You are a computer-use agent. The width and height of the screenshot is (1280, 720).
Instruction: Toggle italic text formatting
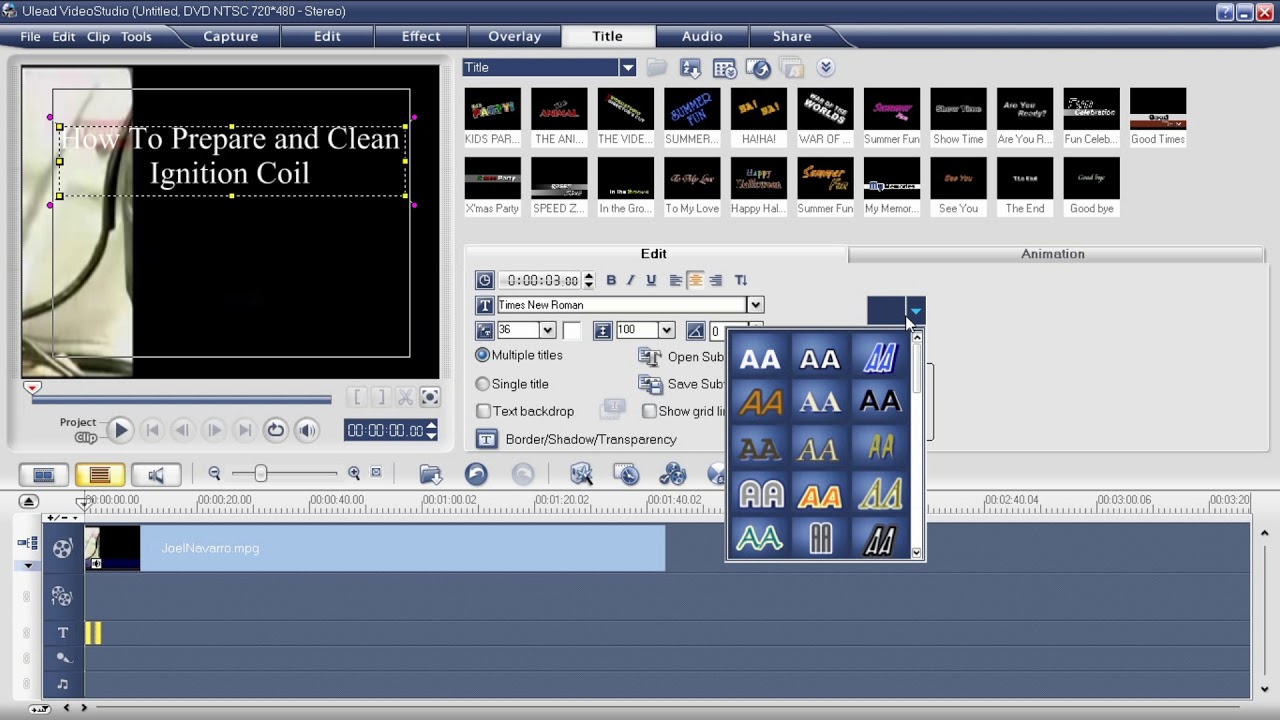point(630,280)
